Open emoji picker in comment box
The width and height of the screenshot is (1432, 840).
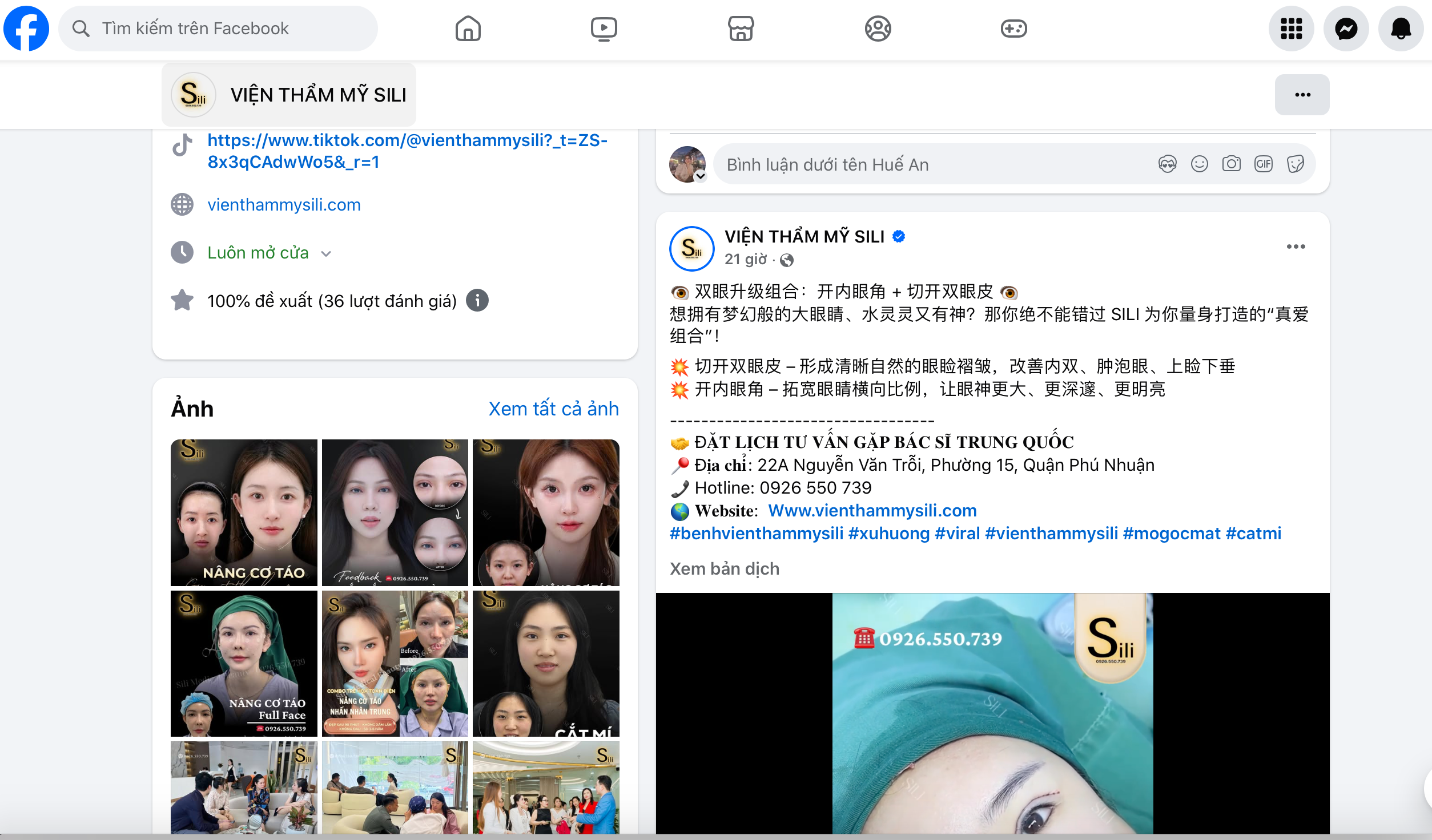tap(1199, 164)
